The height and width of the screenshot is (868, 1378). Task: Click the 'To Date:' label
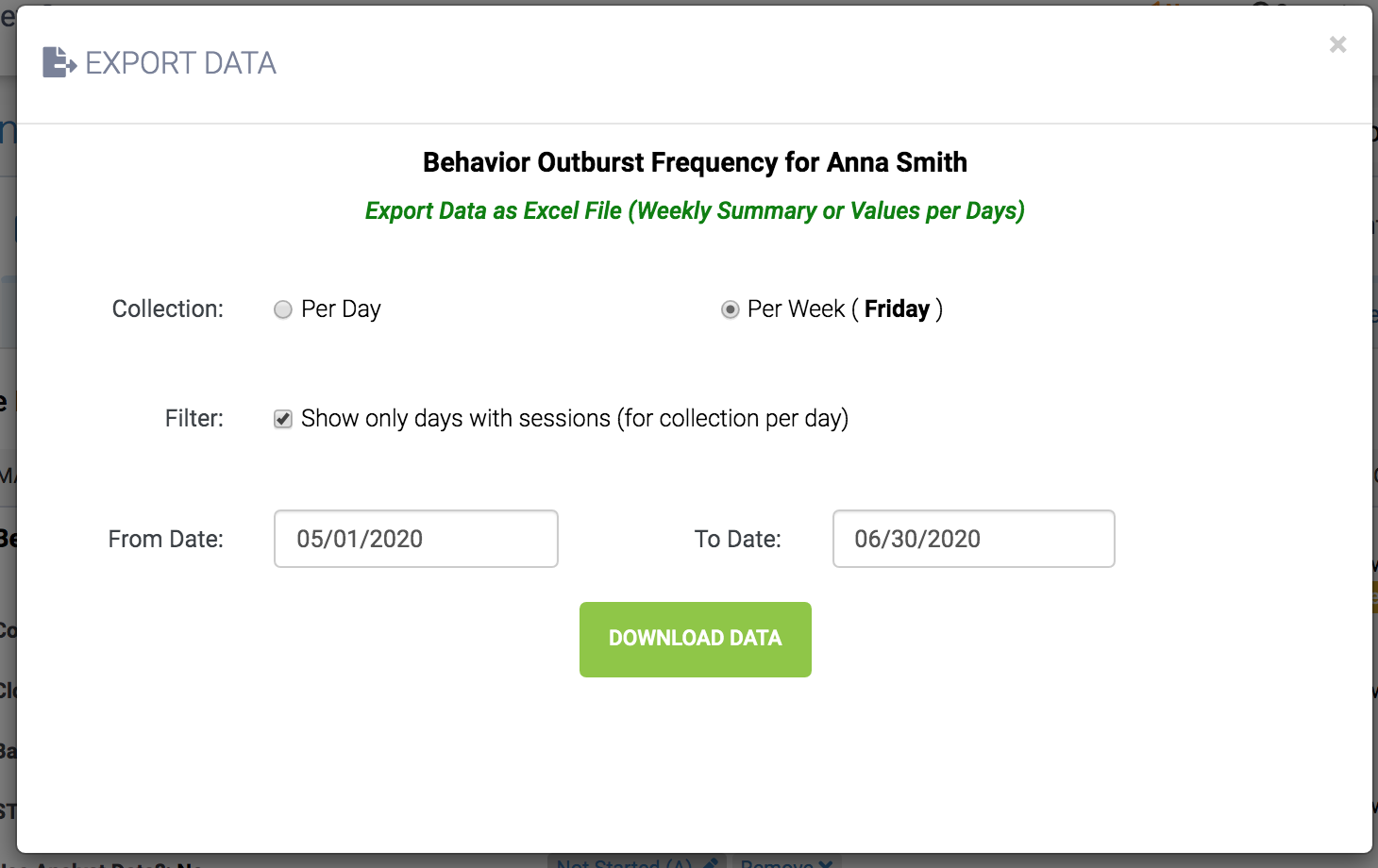[x=737, y=540]
